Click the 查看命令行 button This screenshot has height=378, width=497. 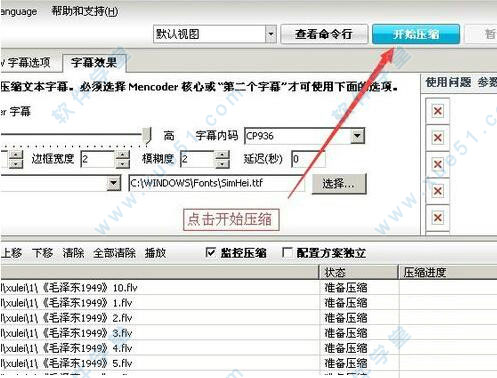pos(324,34)
